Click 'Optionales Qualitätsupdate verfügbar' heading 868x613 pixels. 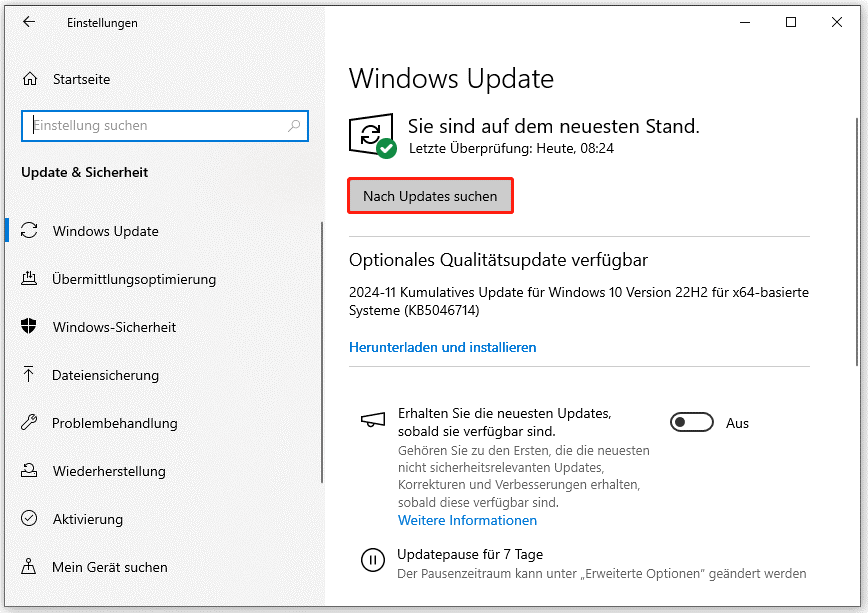point(498,260)
